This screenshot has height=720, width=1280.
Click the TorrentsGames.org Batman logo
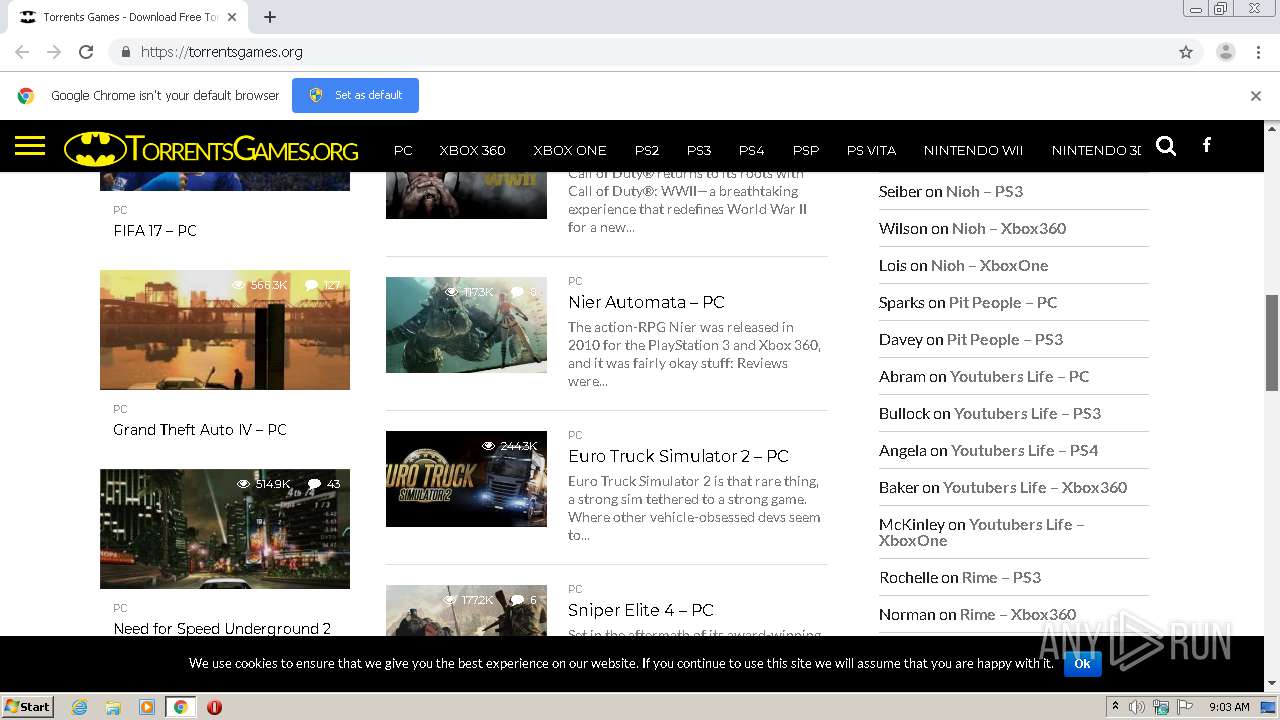(x=211, y=149)
